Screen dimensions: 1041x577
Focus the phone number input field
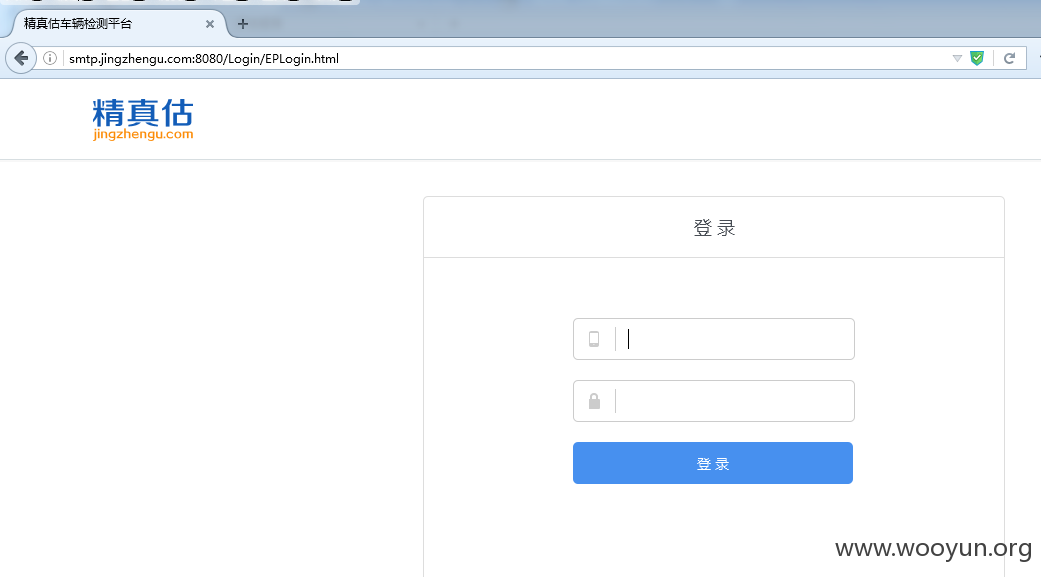(714, 339)
